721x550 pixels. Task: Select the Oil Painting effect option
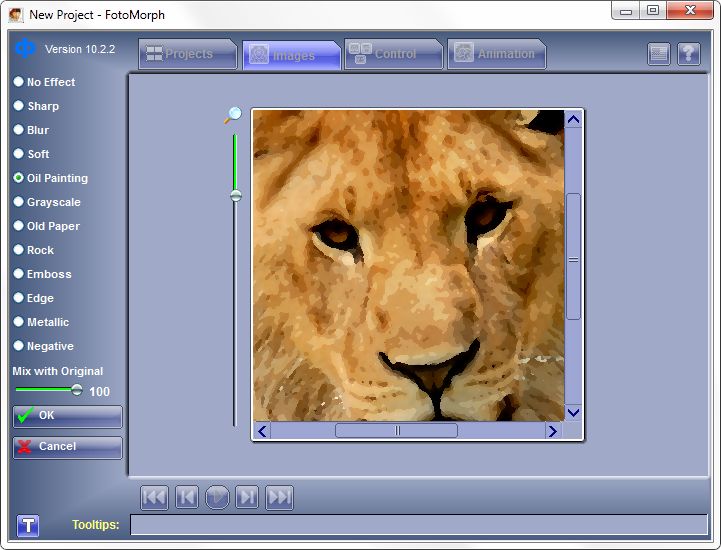(51, 178)
